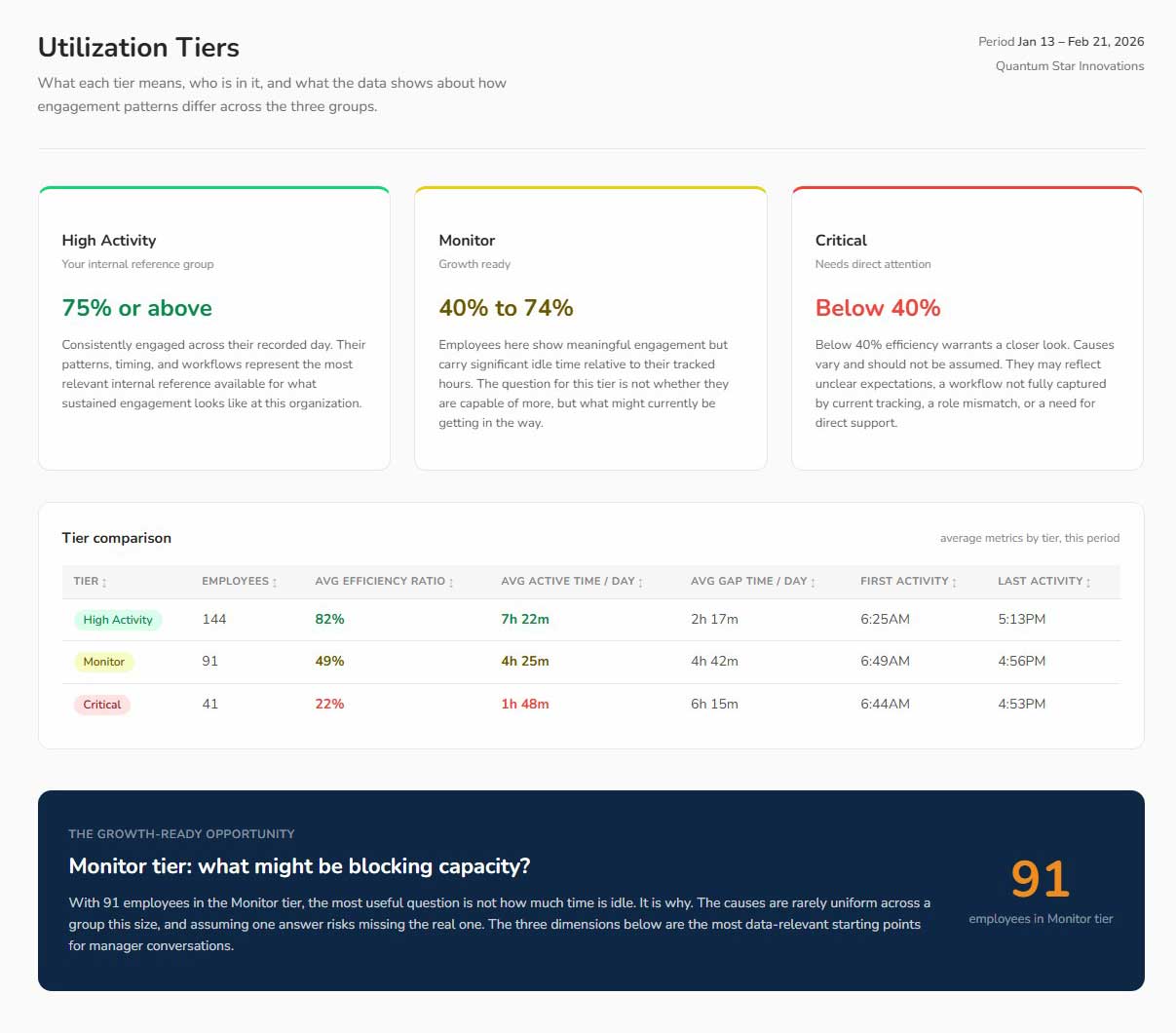Click 'Monitor tier: what might be blocking capacity?'
Viewport: 1176px width, 1033px height.
(299, 866)
